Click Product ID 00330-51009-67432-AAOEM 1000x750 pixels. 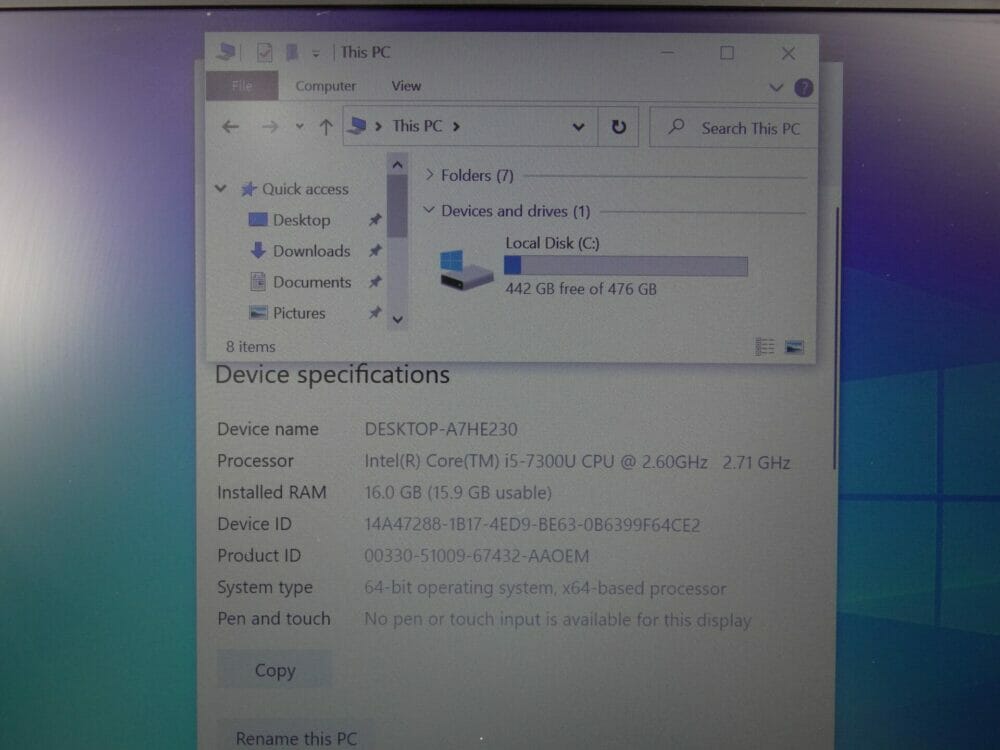tap(476, 556)
